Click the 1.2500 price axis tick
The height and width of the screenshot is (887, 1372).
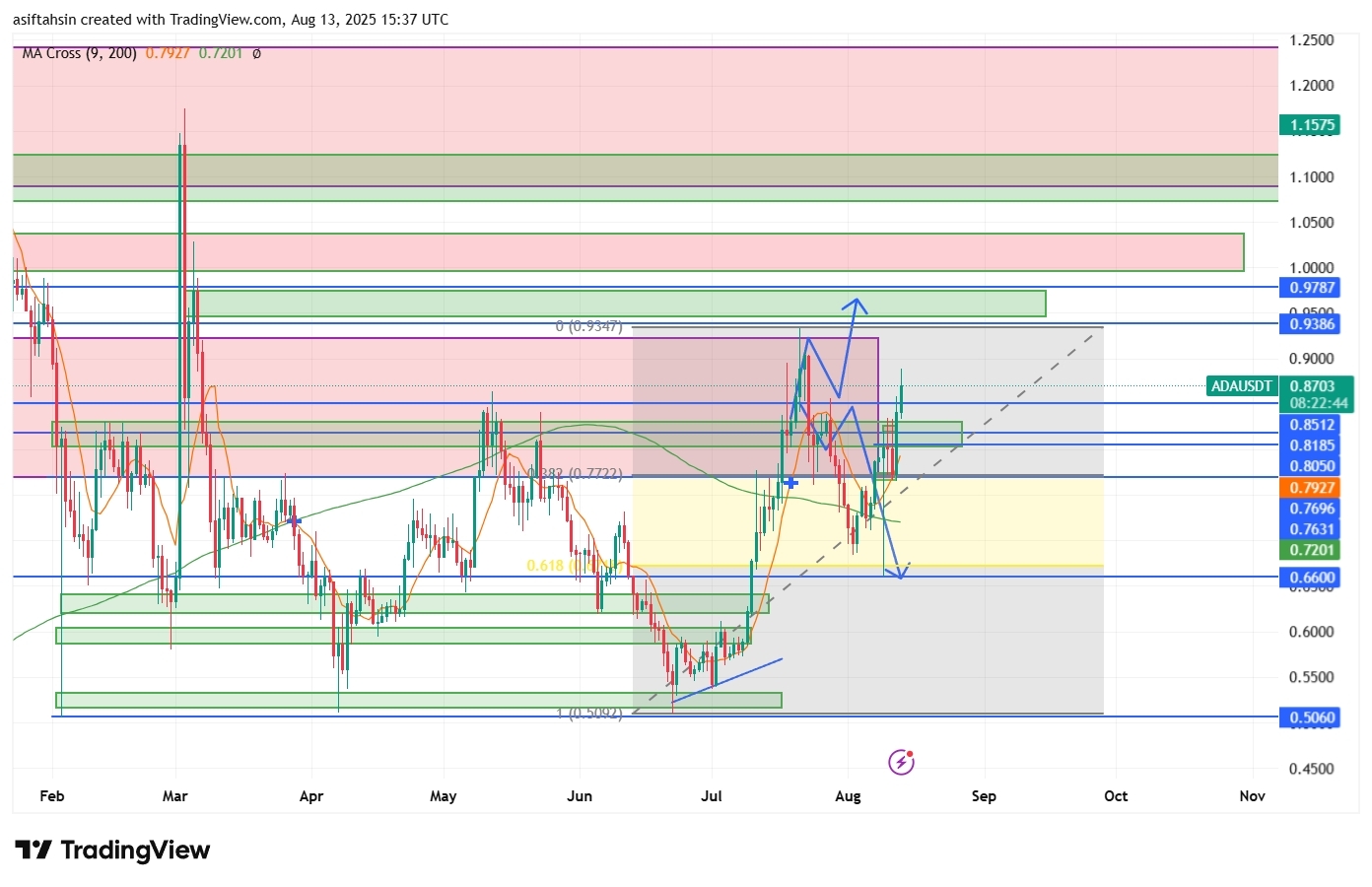pyautogui.click(x=1312, y=40)
